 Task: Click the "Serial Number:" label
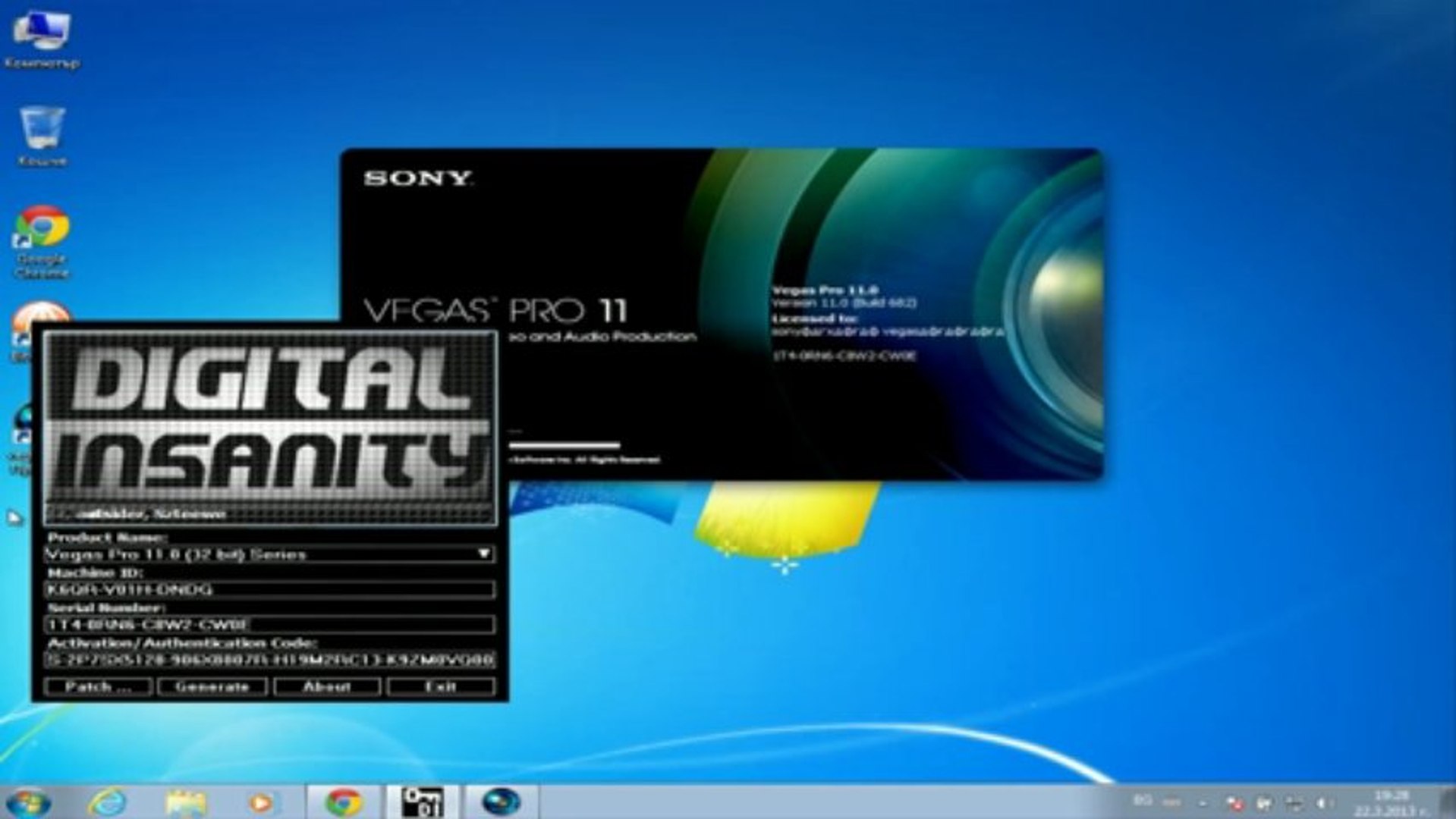click(x=106, y=607)
